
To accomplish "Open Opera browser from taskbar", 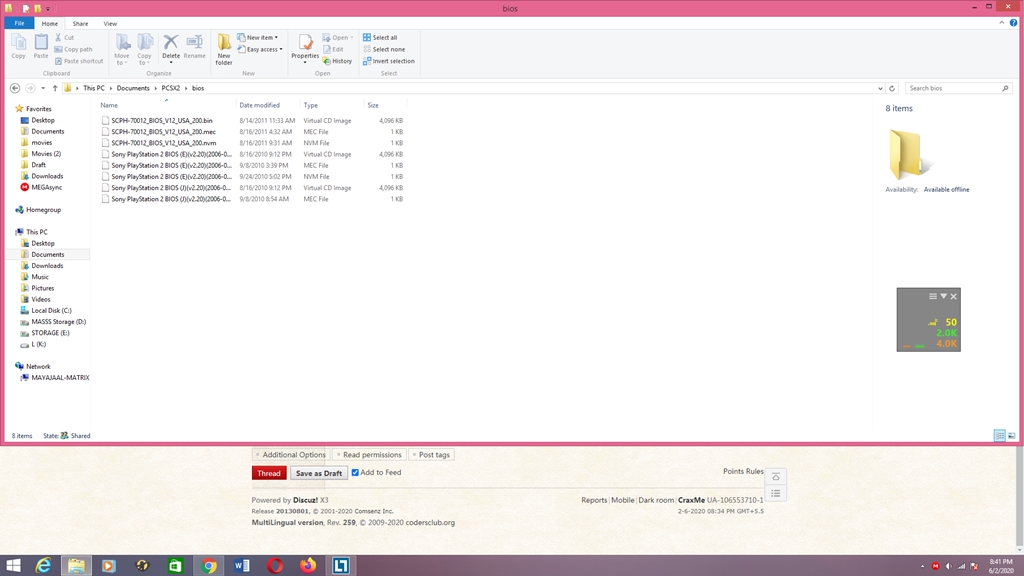I will point(275,566).
